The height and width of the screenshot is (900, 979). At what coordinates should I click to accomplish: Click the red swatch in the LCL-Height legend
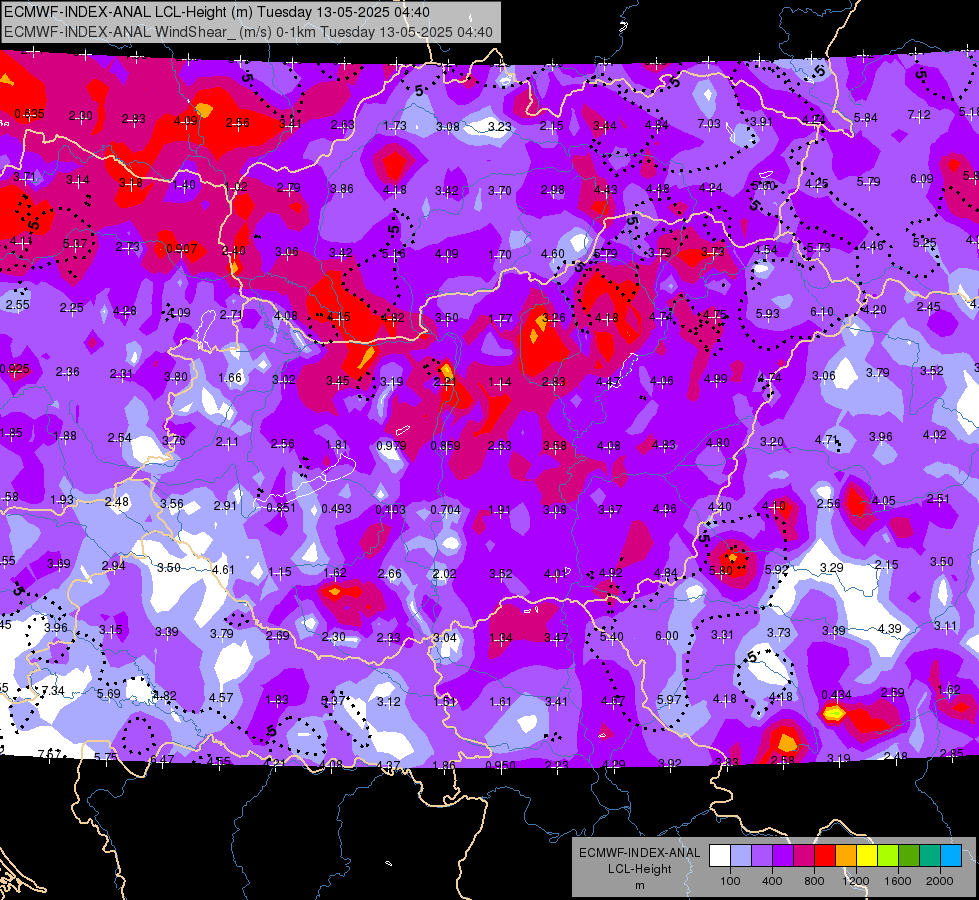pyautogui.click(x=825, y=855)
